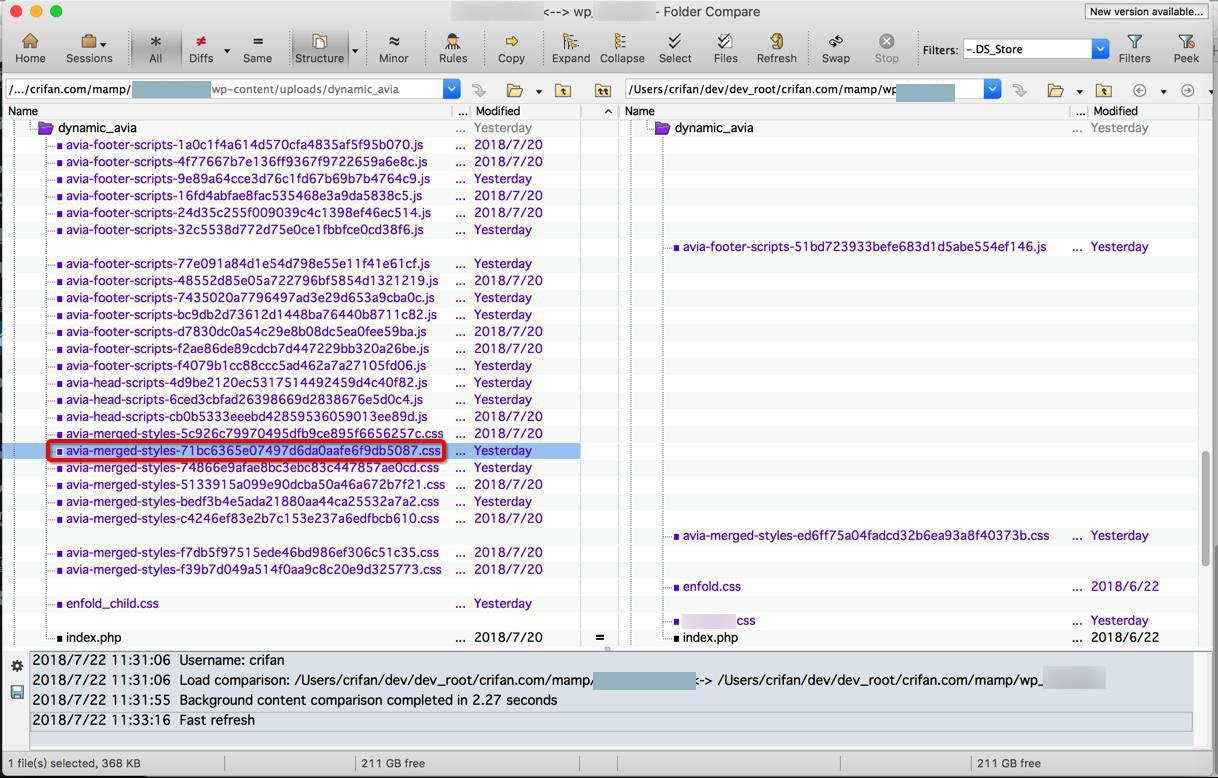Screen dimensions: 1218x778
Task: Select avia-merged-styles-71bc6365e07497d6da0aafe6f9db5087.css
Action: click(254, 451)
